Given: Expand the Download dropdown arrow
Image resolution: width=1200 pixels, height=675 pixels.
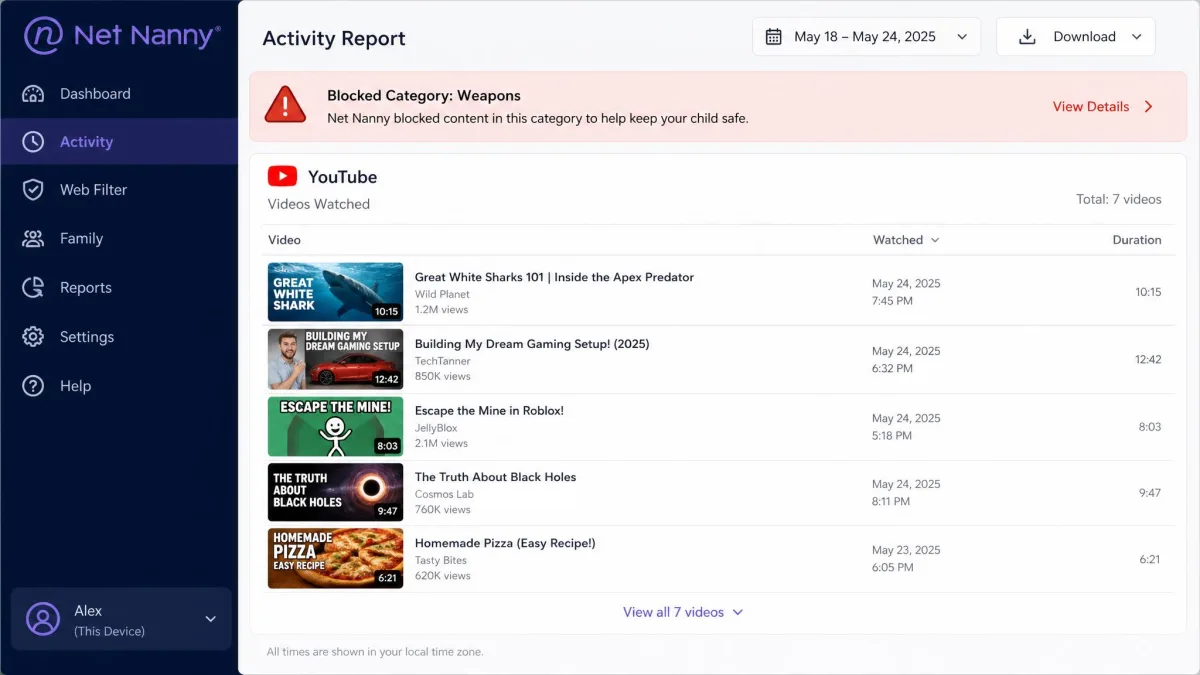Looking at the screenshot, I should pyautogui.click(x=1136, y=37).
